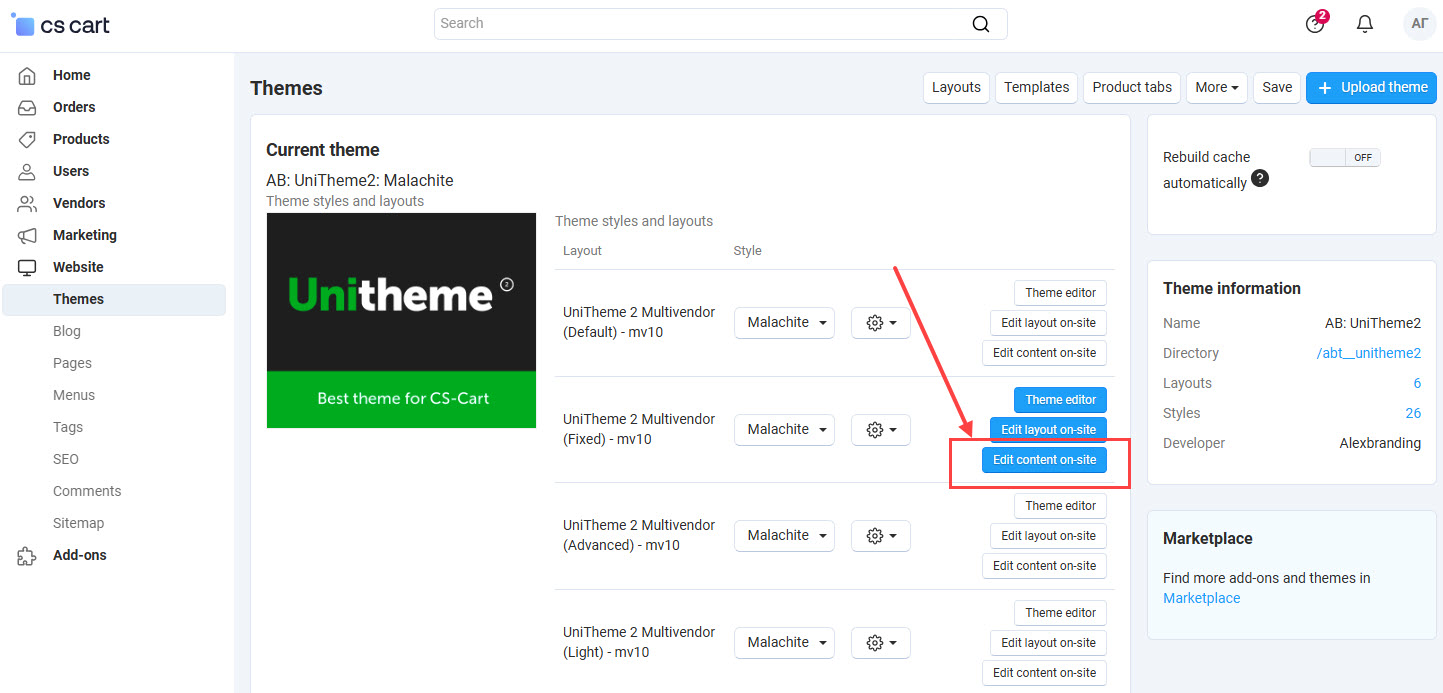Click the Products tag icon
Screen dimensions: 1443x693
click(27, 139)
